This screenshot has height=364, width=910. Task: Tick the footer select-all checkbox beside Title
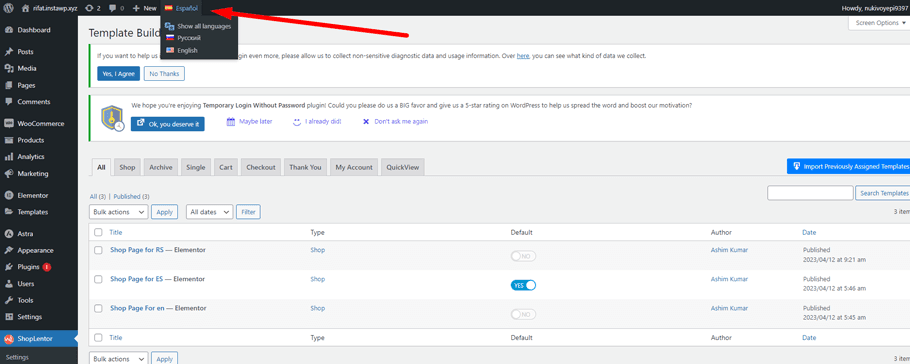pos(98,337)
